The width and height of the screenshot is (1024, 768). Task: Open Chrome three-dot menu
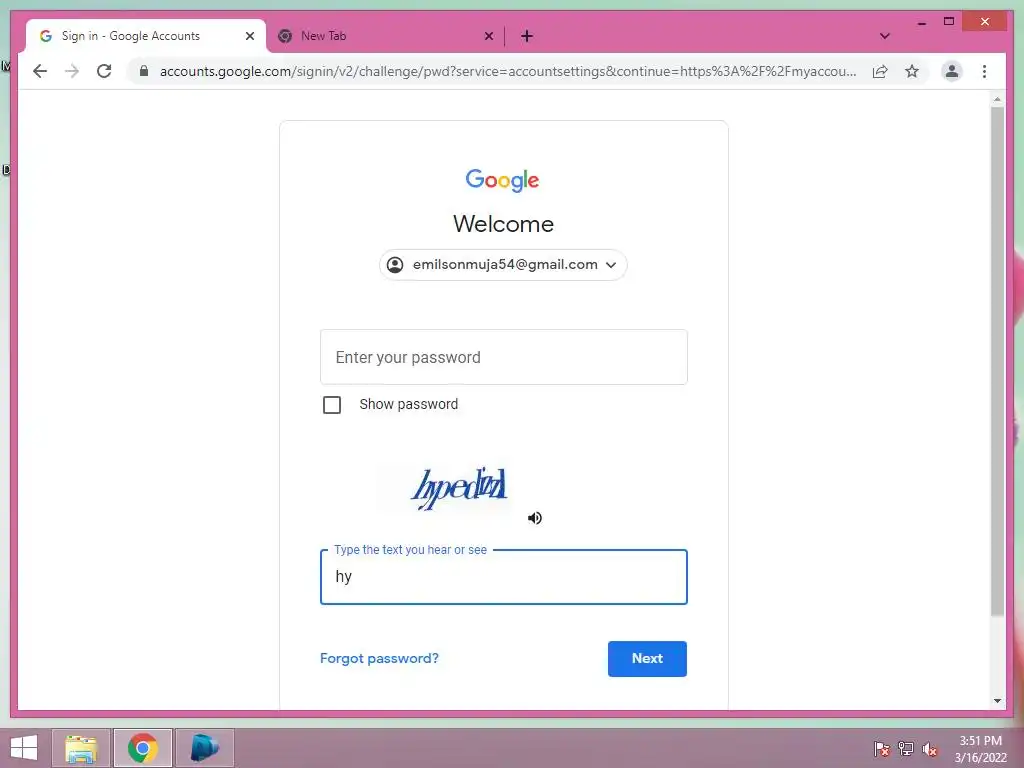[x=984, y=71]
